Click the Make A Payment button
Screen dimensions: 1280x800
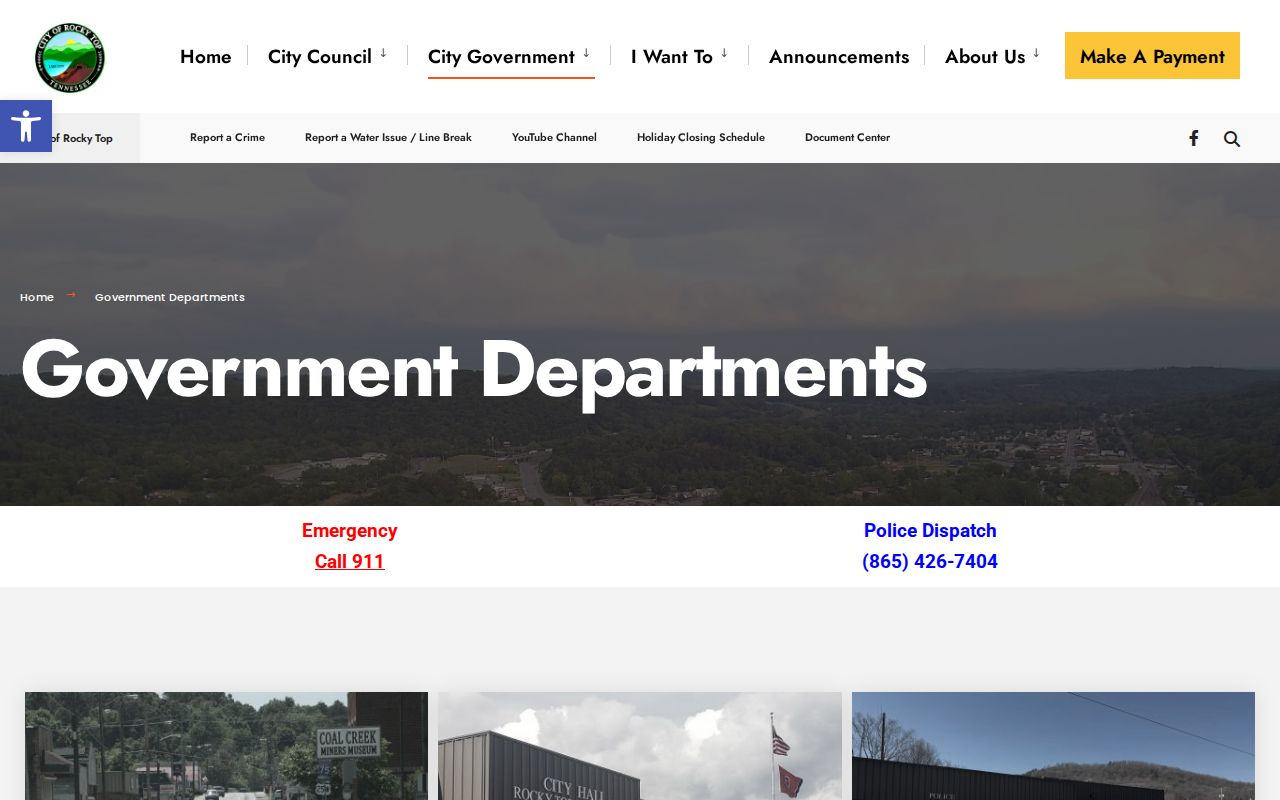(1152, 56)
